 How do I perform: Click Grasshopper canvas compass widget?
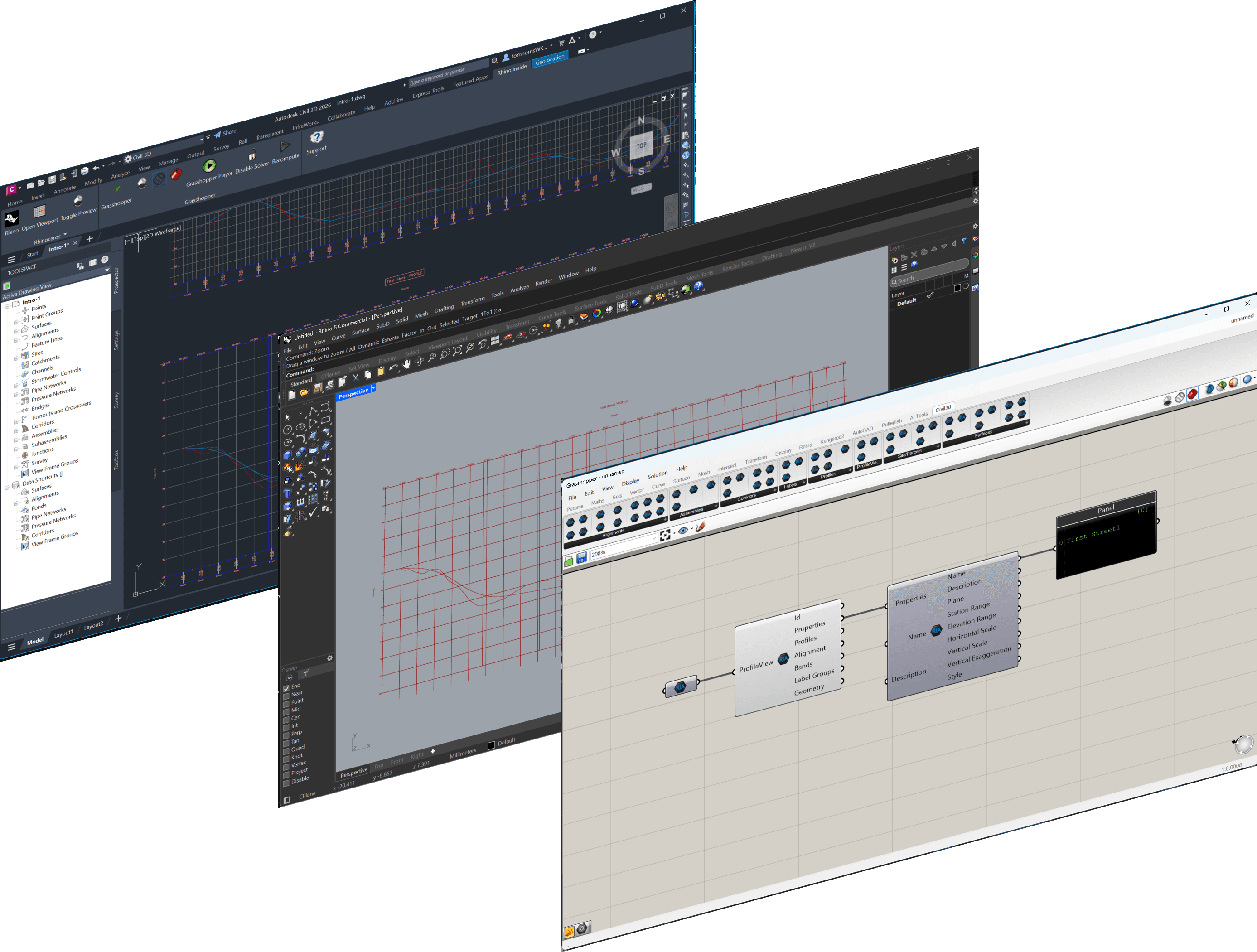(1243, 744)
